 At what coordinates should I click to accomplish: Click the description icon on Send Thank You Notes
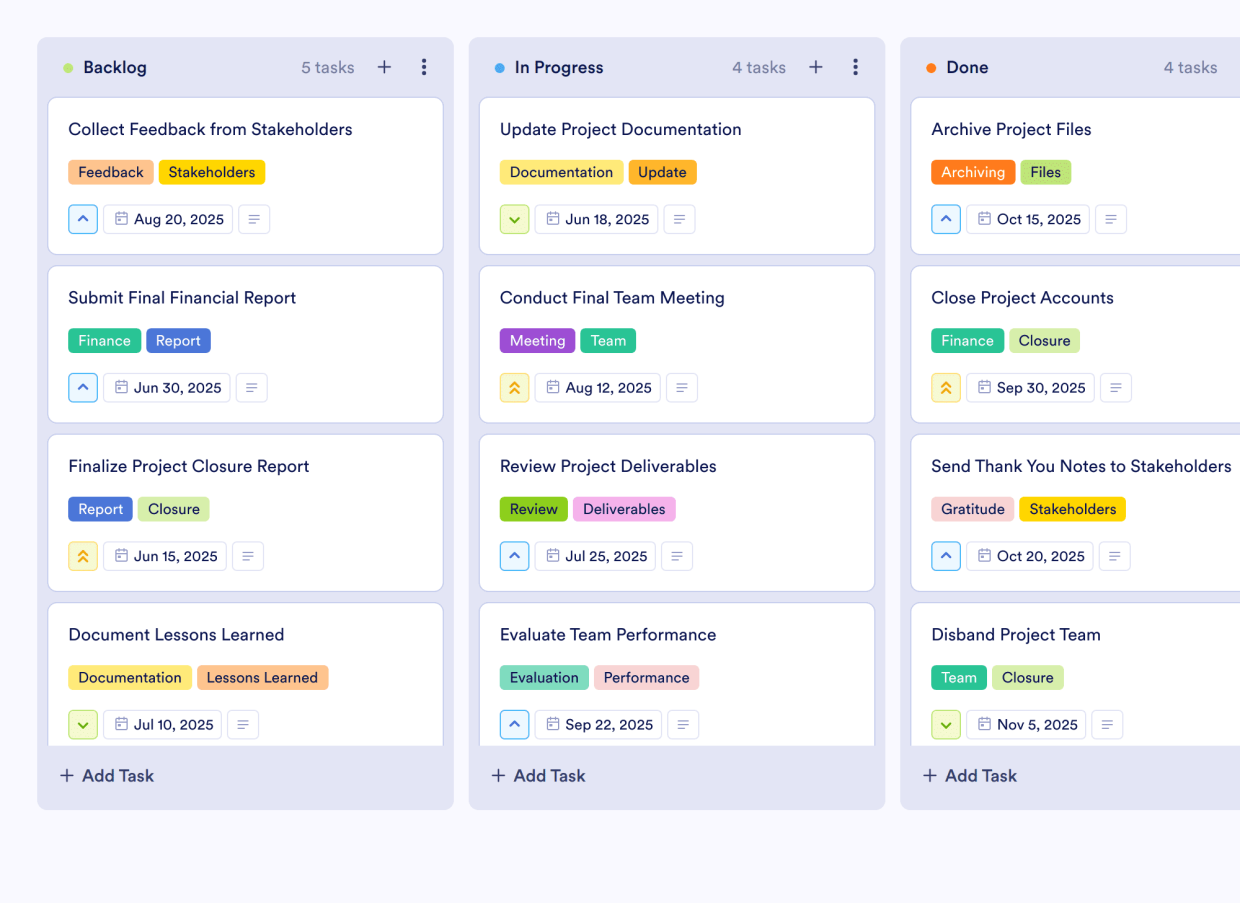pos(1115,556)
